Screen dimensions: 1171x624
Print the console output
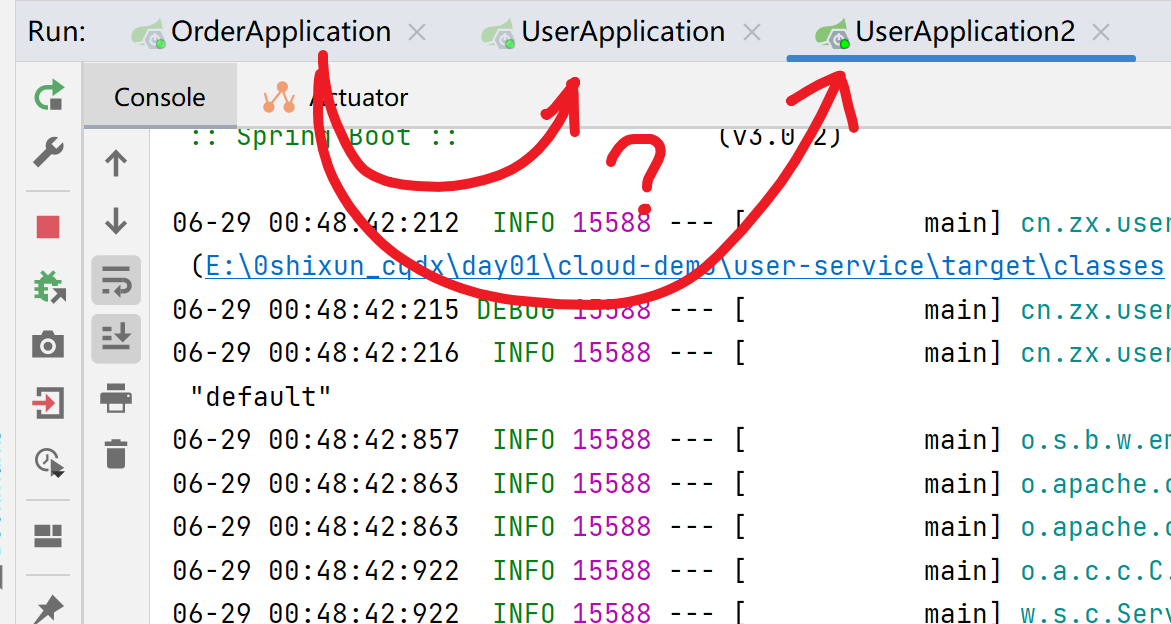click(x=116, y=397)
